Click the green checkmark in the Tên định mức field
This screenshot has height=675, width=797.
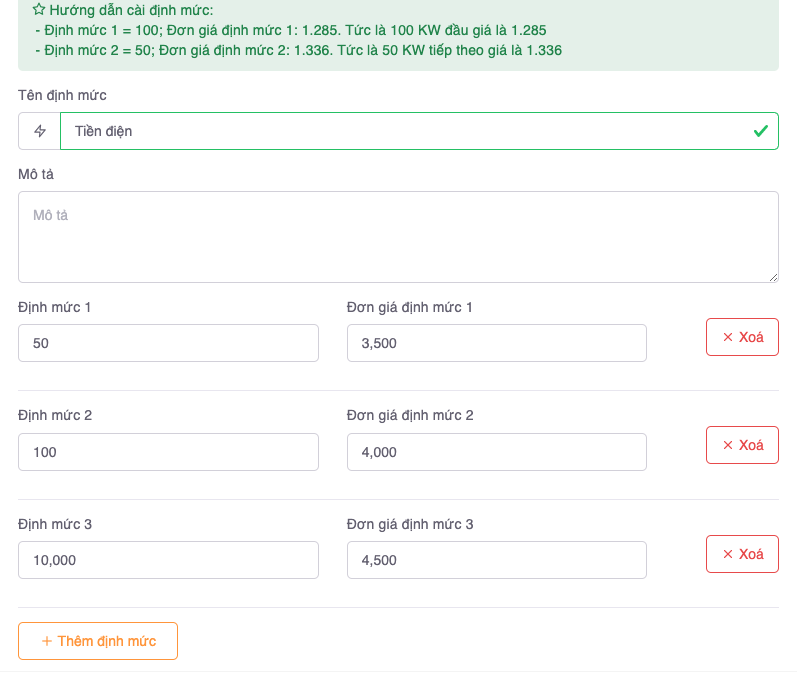pyautogui.click(x=760, y=131)
